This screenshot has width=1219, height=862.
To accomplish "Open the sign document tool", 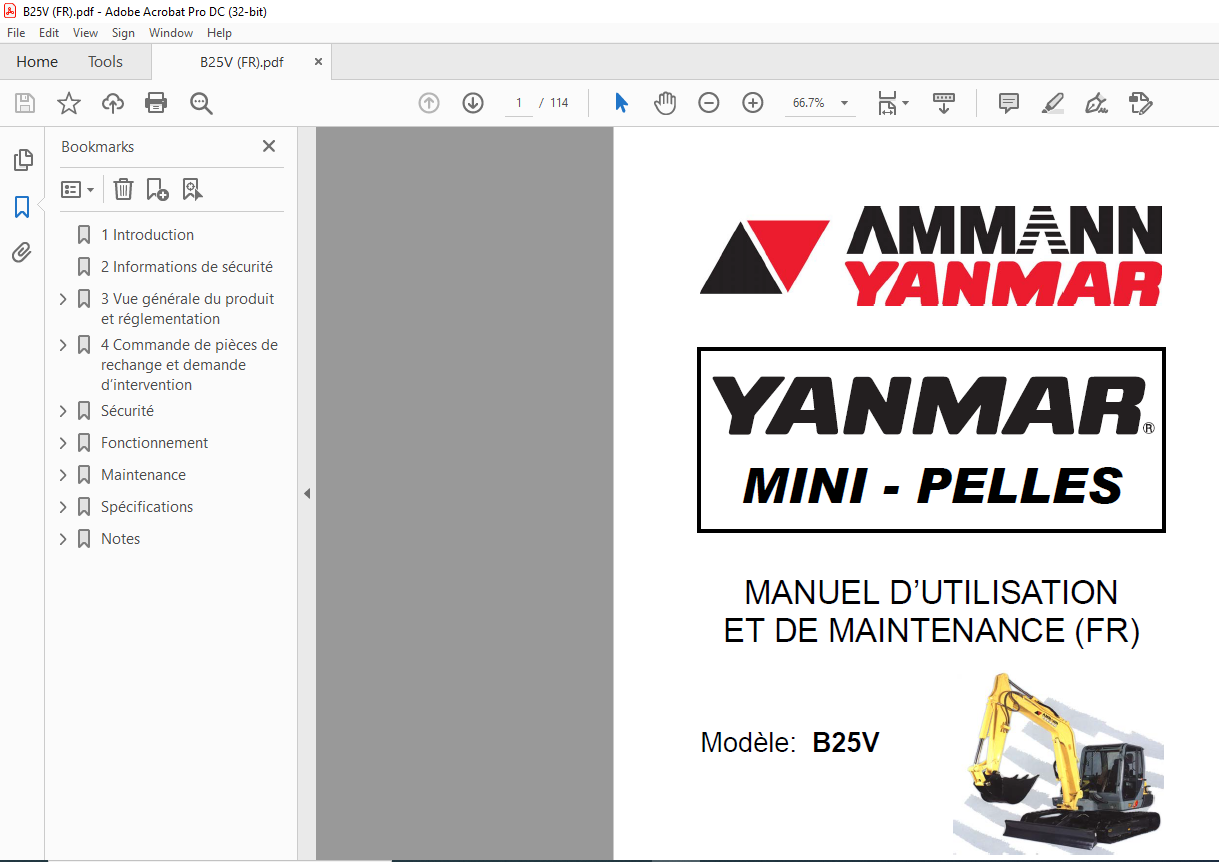I will (x=1096, y=103).
